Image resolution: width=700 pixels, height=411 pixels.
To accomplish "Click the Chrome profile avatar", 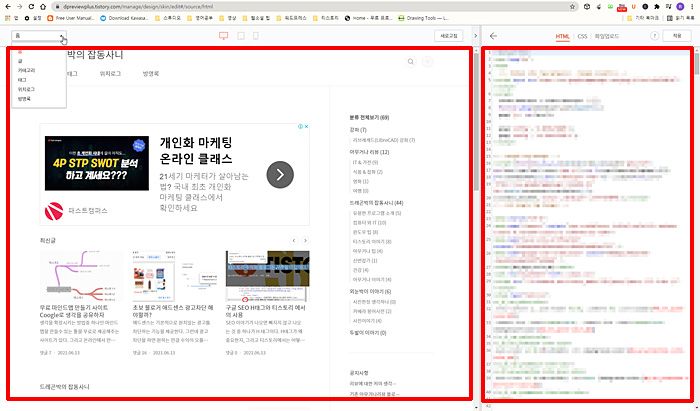I will pos(680,7).
